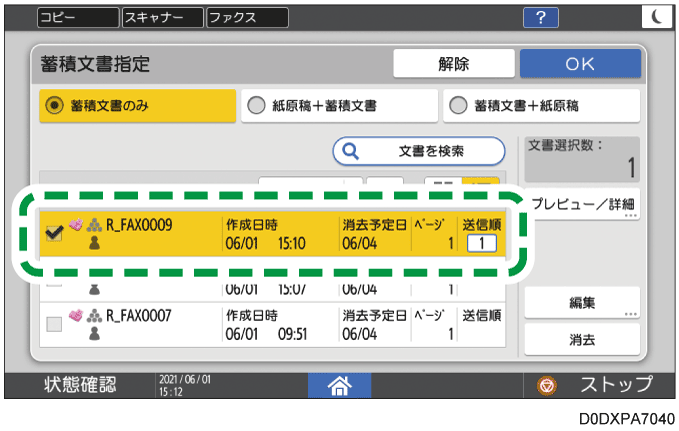Viewport: 679px width, 431px height.
Task: Select 蓄積文書のみ radio option
Action: click(x=138, y=106)
